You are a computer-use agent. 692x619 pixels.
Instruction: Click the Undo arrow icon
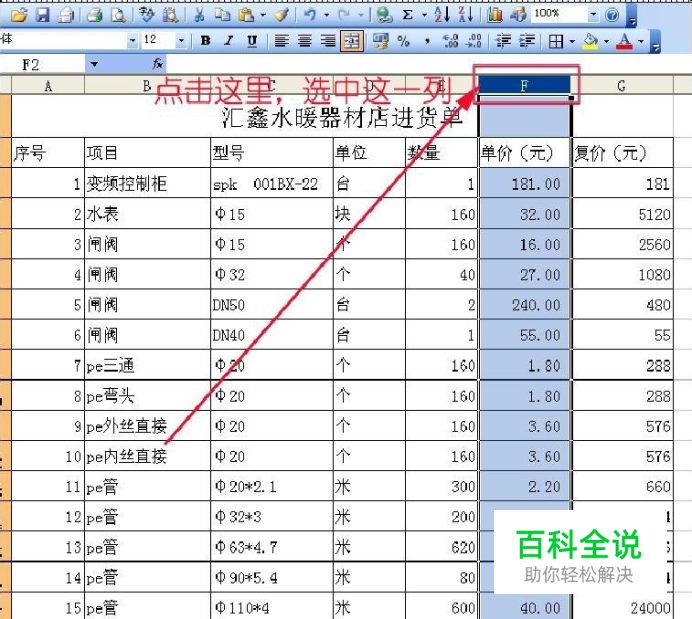pos(310,15)
